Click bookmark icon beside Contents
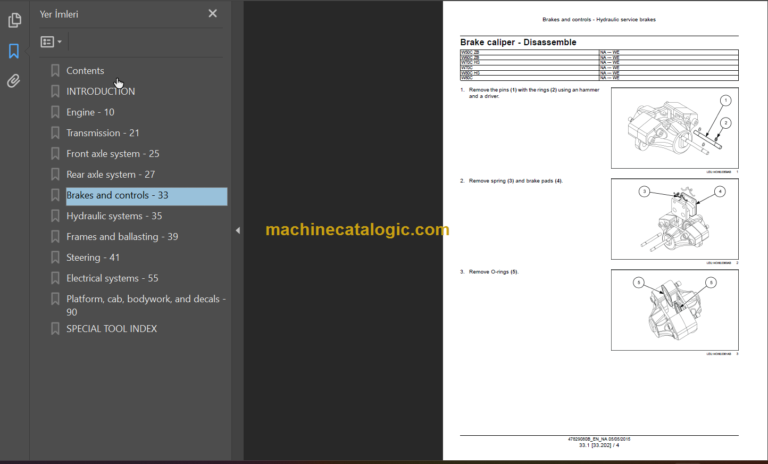768x464 pixels. 55,71
